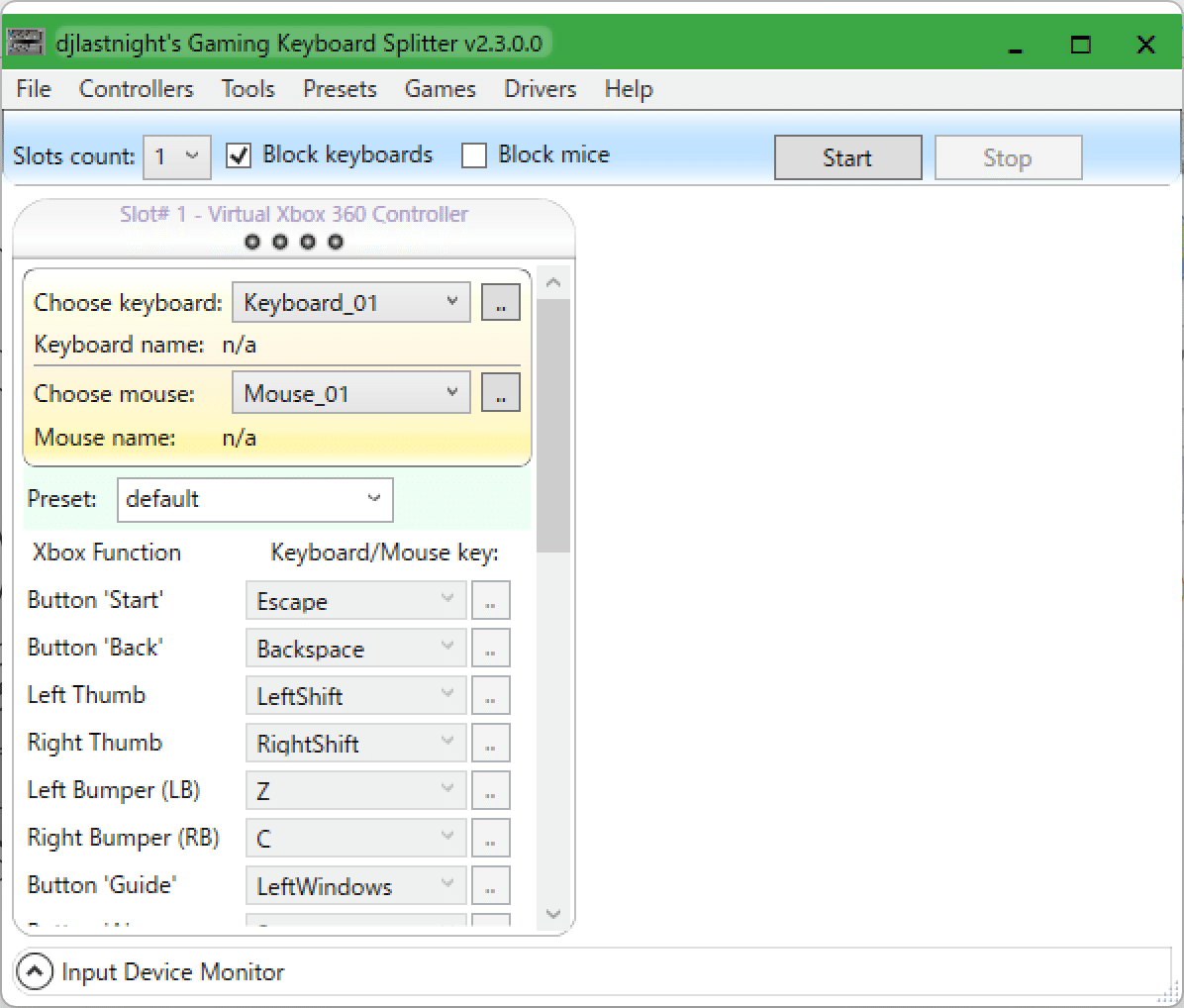Click the '..' button beside LeftWindows
This screenshot has width=1184, height=1008.
click(491, 885)
